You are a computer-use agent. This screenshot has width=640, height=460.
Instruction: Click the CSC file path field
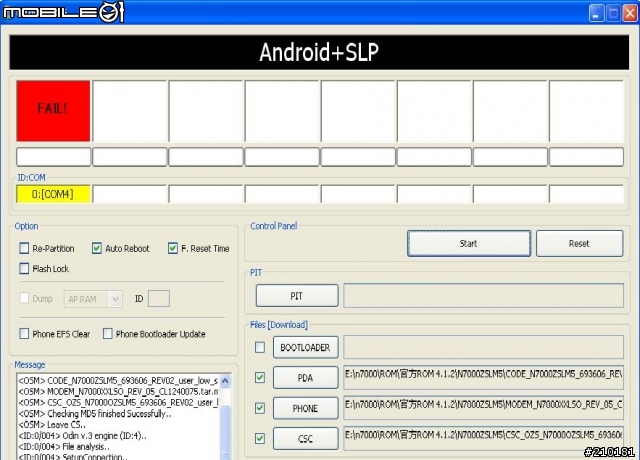(484, 438)
